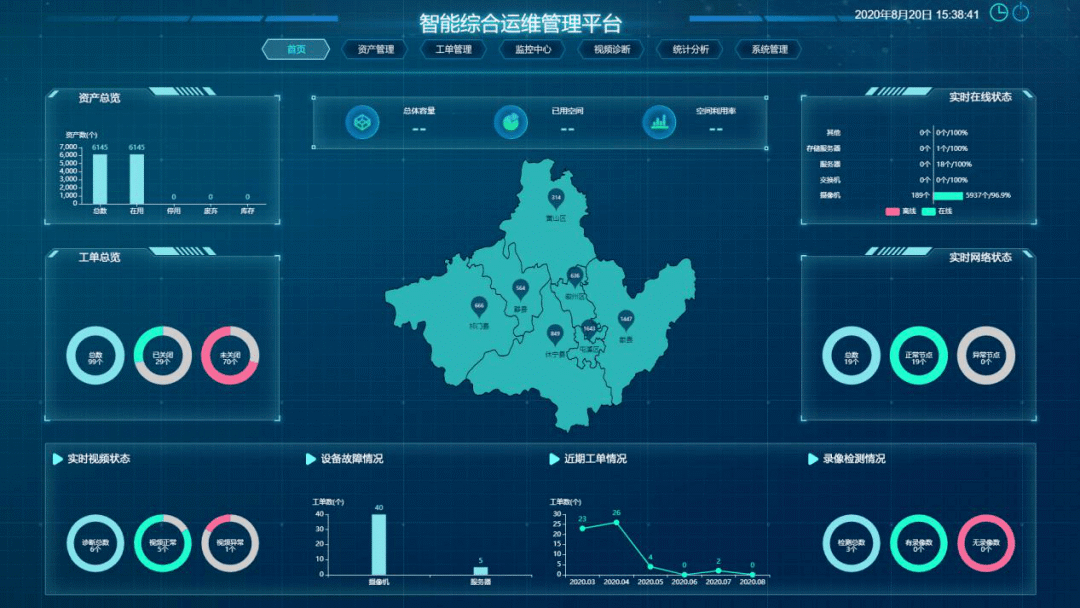Click the power logout icon at top right
The width and height of the screenshot is (1080, 608).
pyautogui.click(x=1021, y=12)
